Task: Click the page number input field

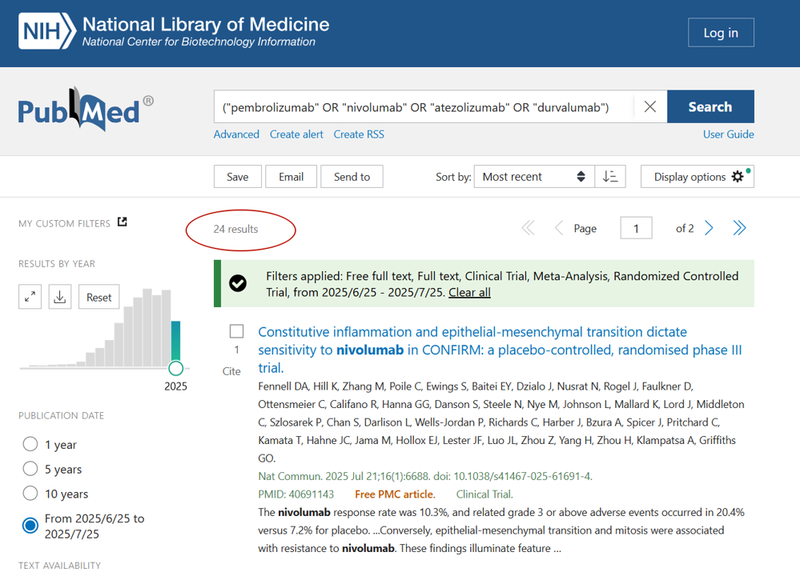Action: pos(636,228)
